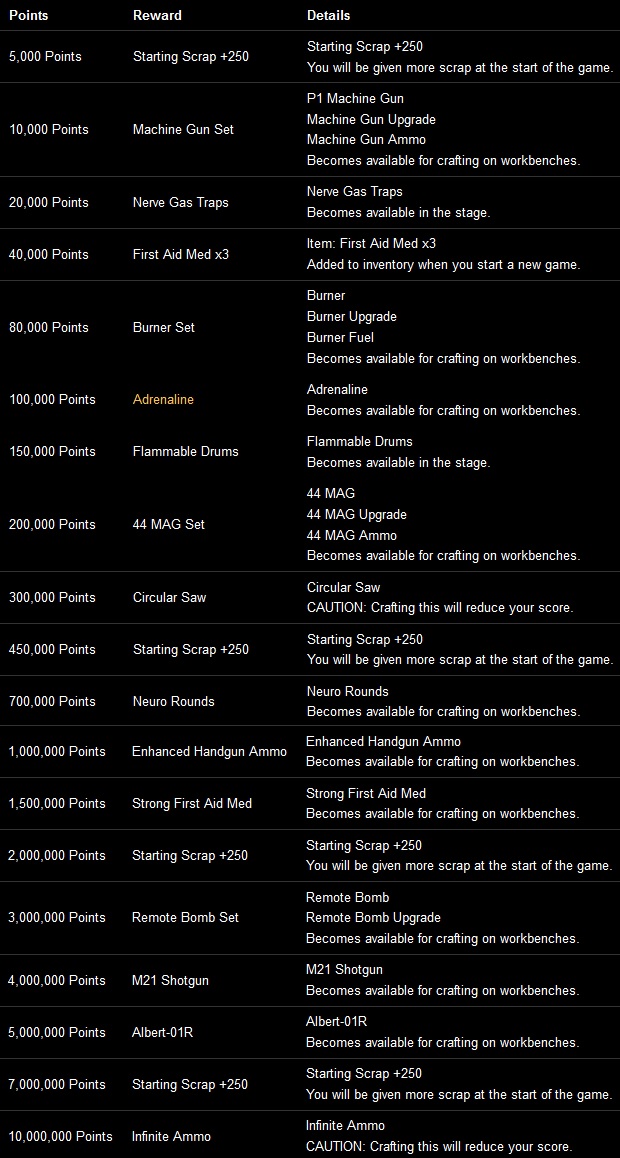Select the M21 Shotgun reward cell
Screen dimensions: 620x1158
(x=170, y=980)
